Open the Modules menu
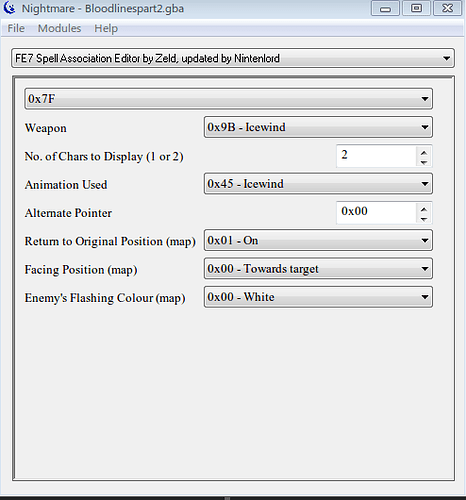The width and height of the screenshot is (466, 500). point(59,28)
